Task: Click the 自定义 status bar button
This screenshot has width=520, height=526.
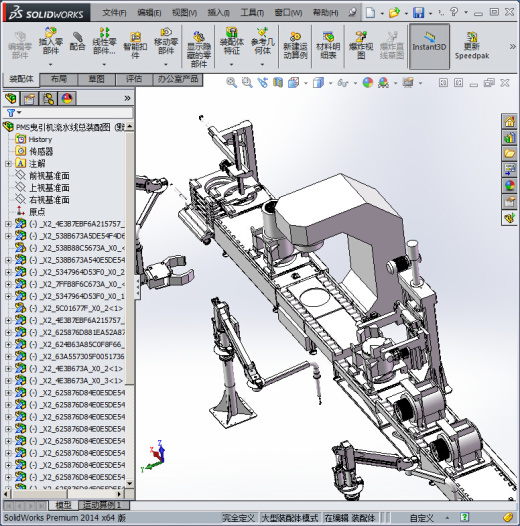Action: [421, 518]
